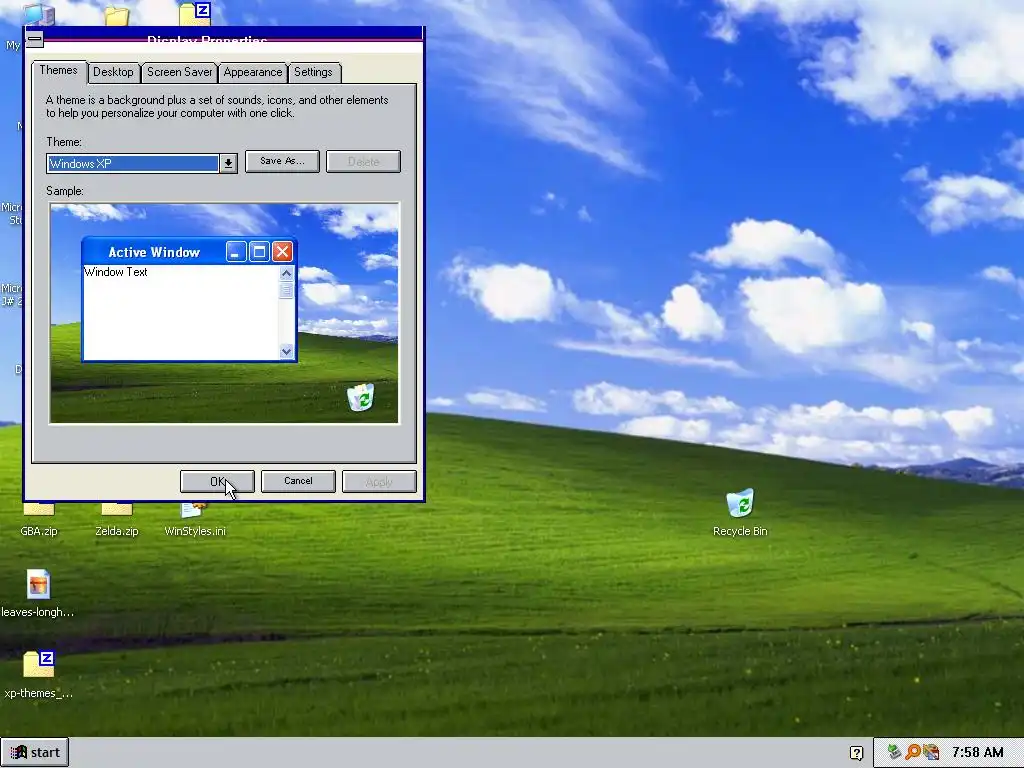Image resolution: width=1024 pixels, height=768 pixels.
Task: Click the sample Active Window maximize button
Action: (259, 251)
